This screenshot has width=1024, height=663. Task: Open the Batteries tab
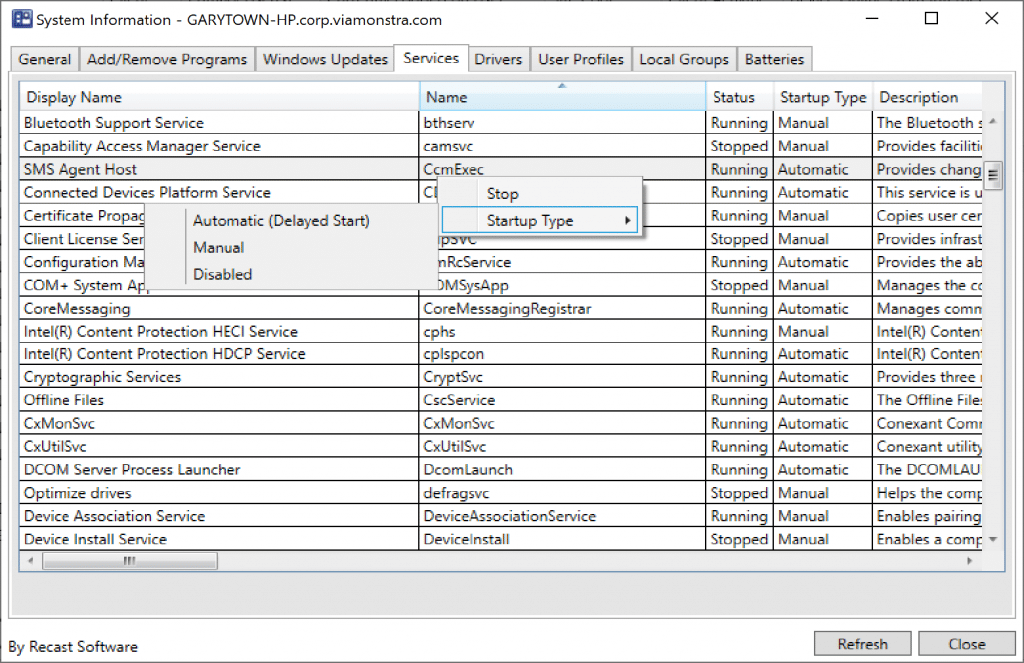point(775,59)
